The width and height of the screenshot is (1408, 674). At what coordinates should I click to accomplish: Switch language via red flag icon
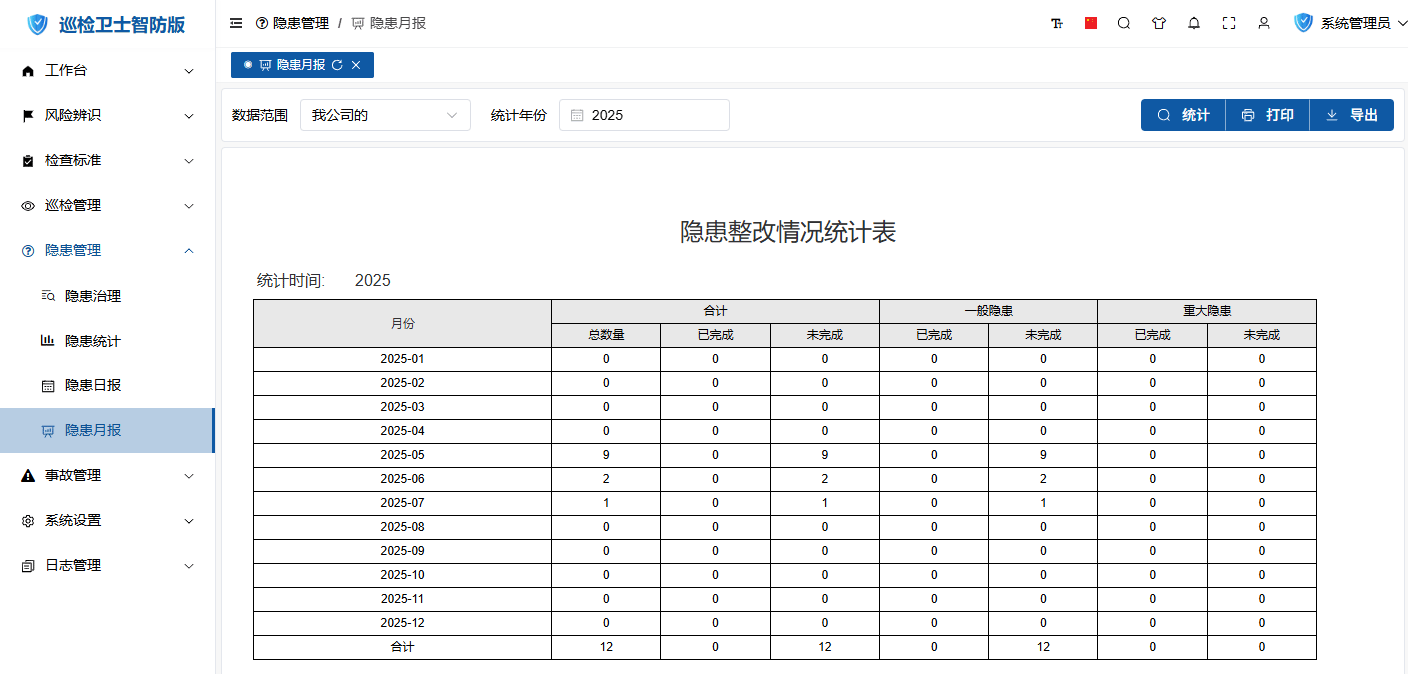point(1091,23)
